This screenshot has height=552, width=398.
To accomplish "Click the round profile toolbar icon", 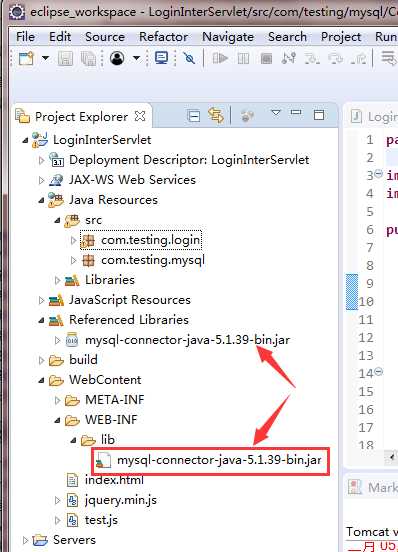I will [117, 58].
